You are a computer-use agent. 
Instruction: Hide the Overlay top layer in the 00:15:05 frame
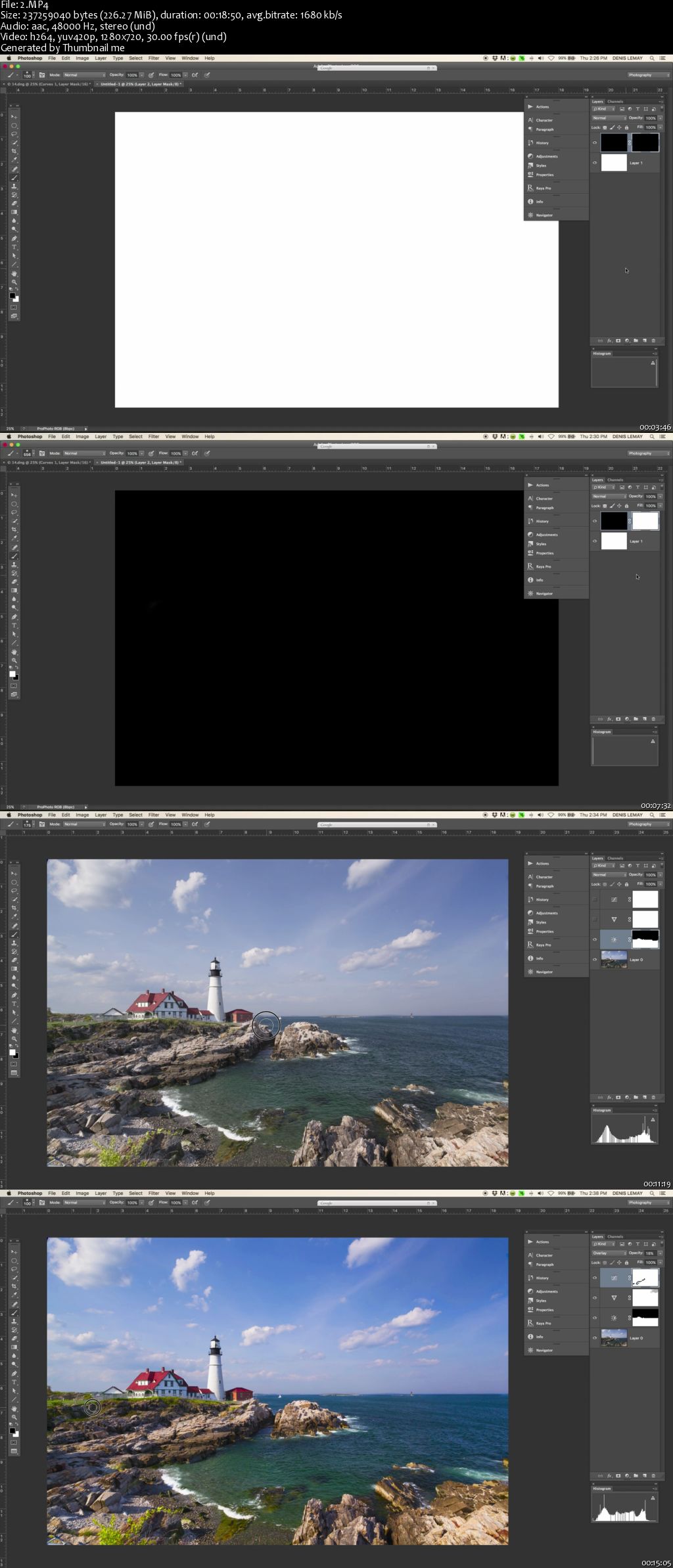pyautogui.click(x=595, y=1278)
